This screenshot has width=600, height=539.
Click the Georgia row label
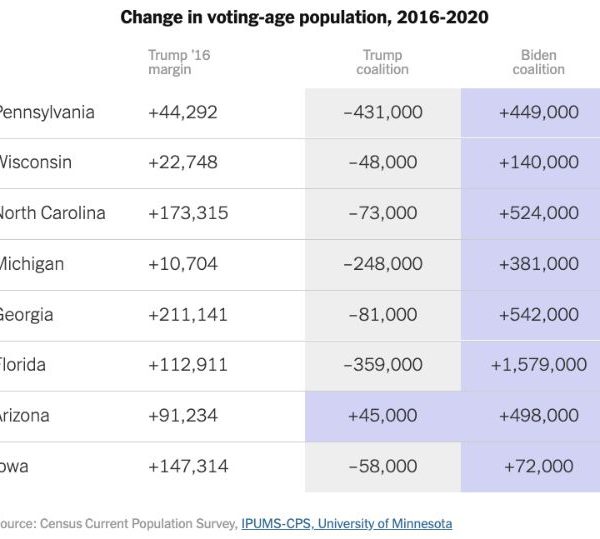coord(27,314)
